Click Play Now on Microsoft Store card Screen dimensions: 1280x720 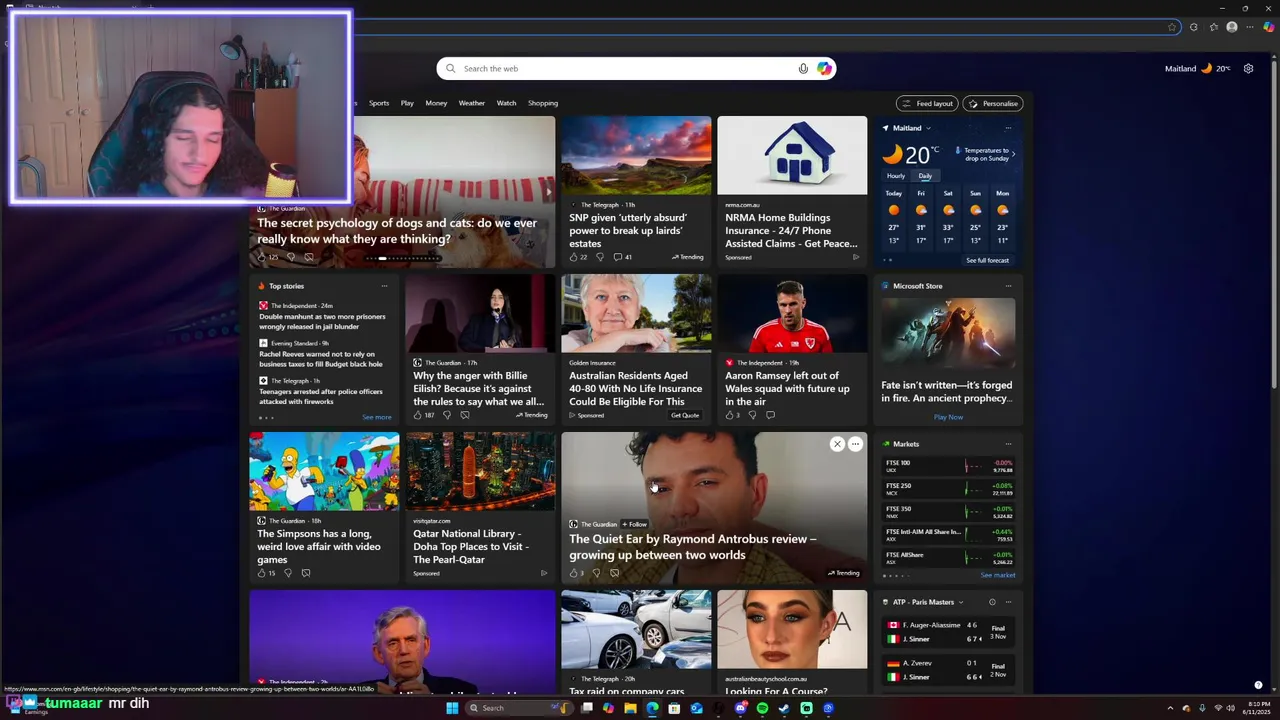(x=948, y=417)
